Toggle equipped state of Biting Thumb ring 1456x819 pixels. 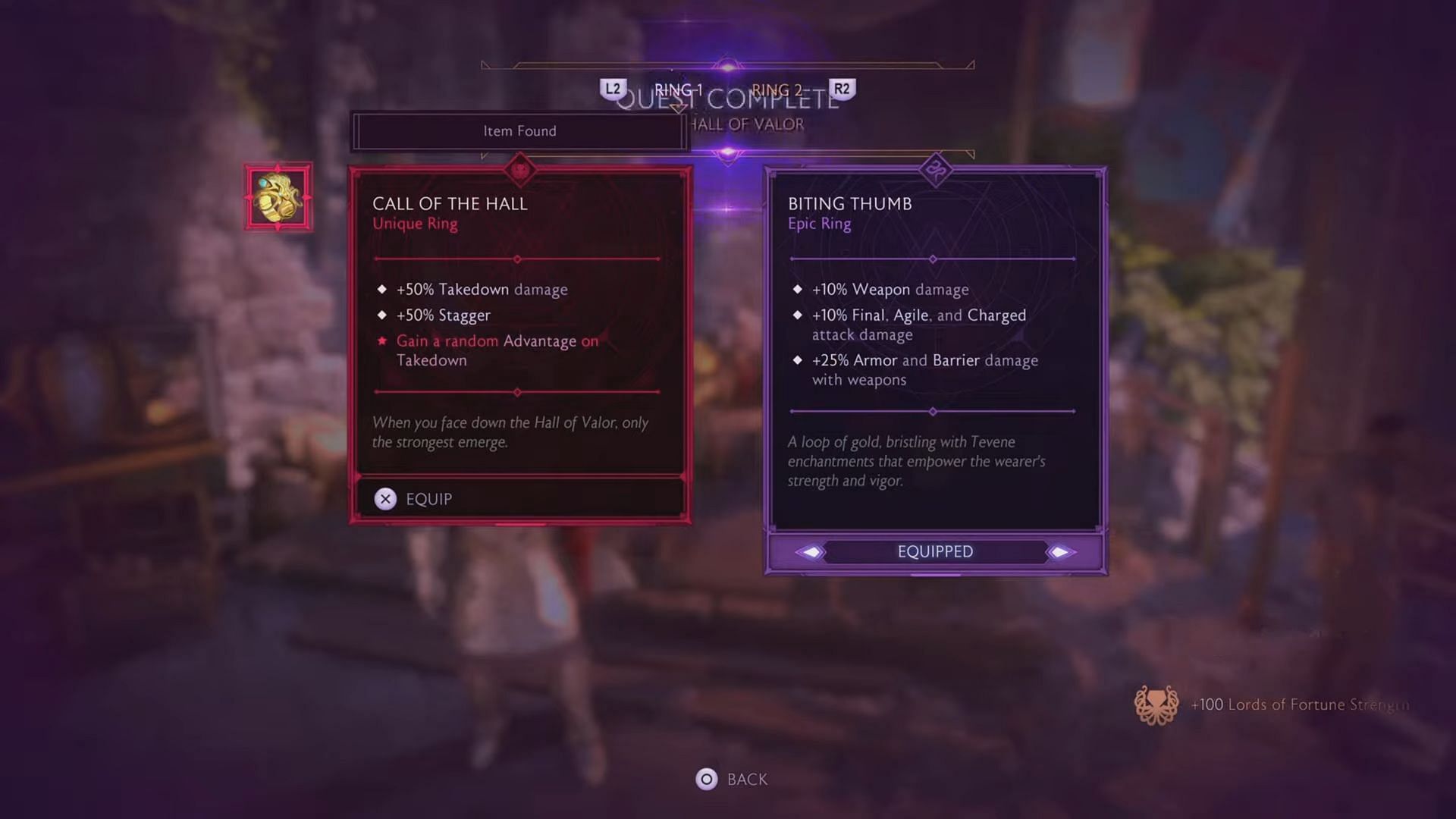[934, 551]
